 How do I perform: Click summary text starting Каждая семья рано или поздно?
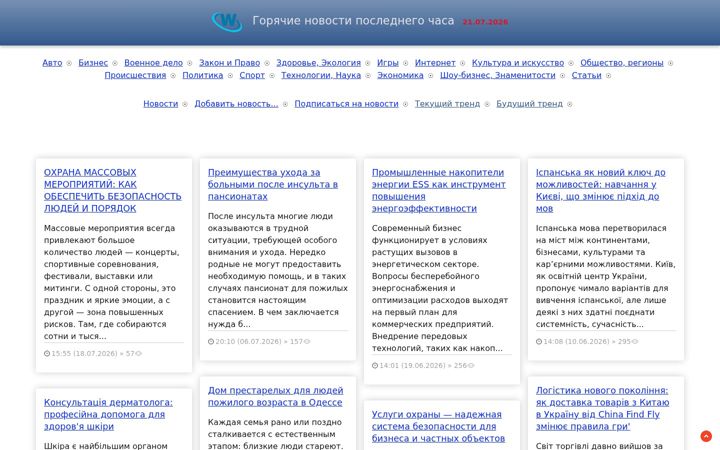point(276,433)
